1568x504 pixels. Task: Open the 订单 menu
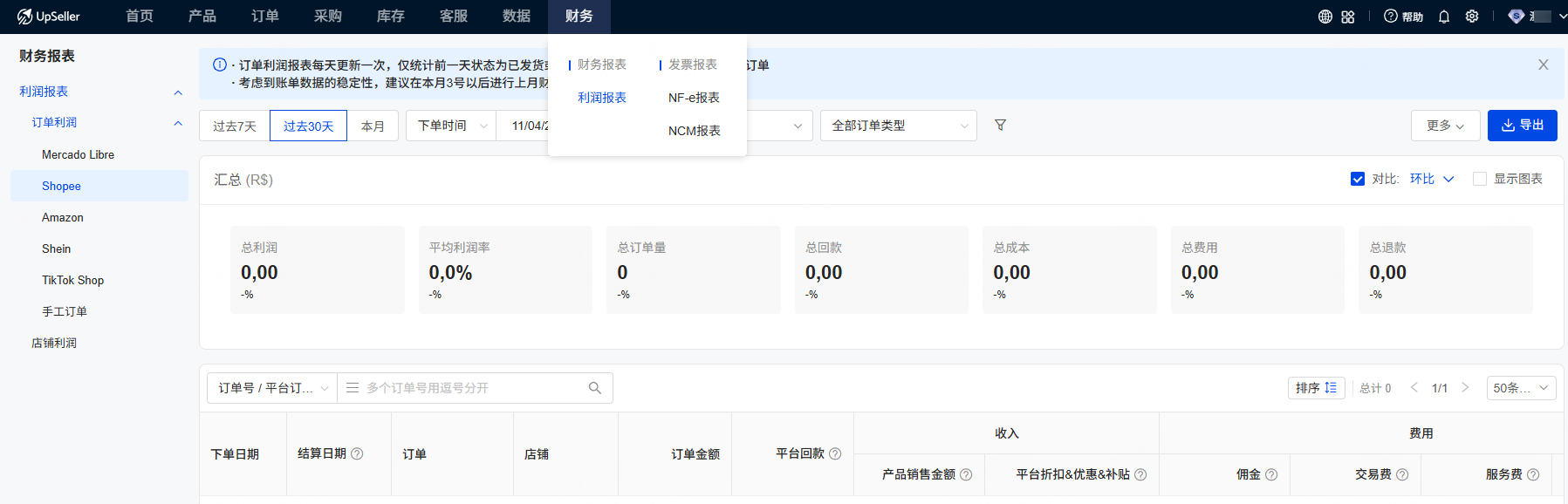pos(265,17)
